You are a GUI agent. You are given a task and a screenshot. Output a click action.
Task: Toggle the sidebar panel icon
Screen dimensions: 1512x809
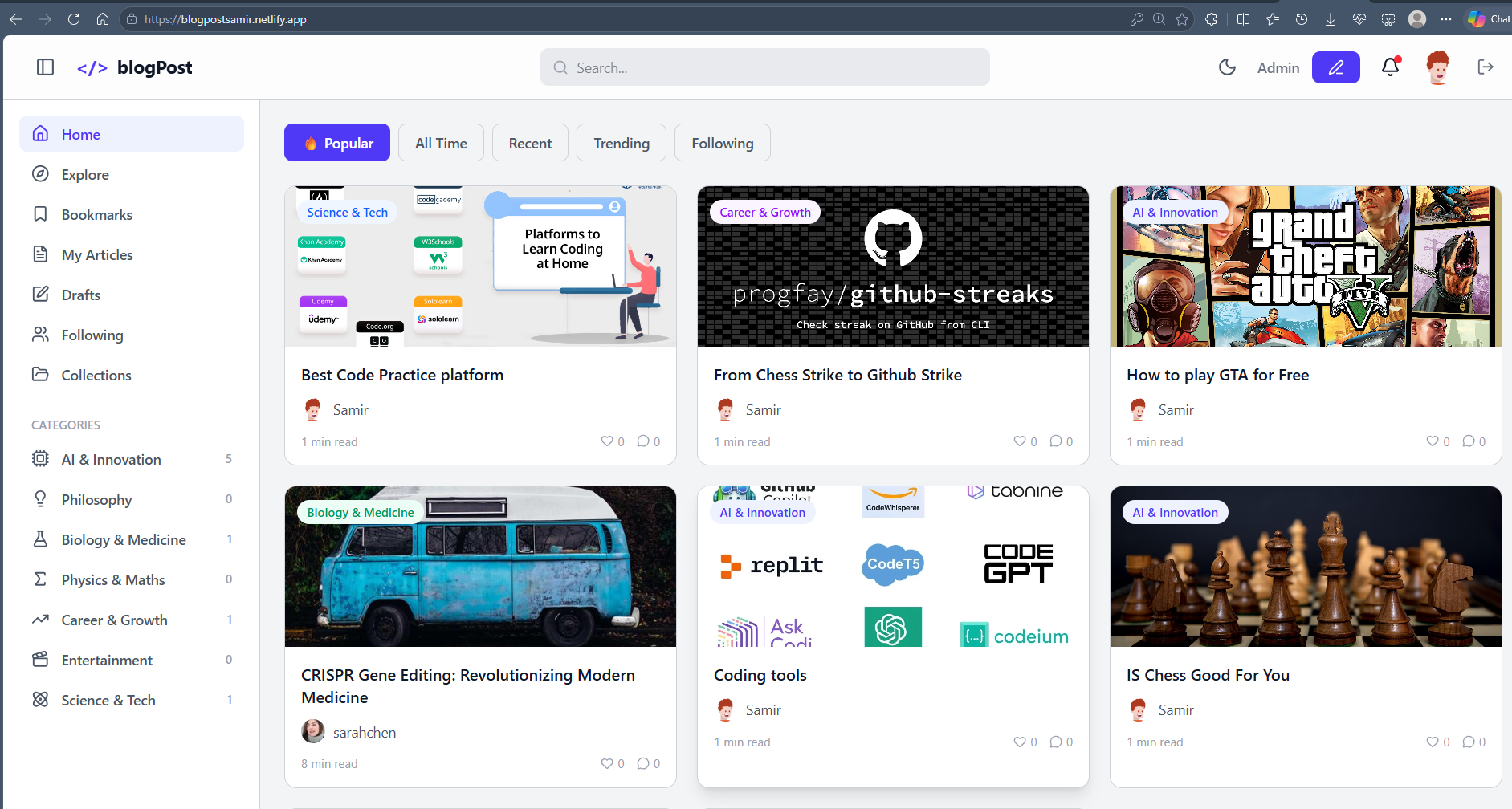tap(46, 67)
